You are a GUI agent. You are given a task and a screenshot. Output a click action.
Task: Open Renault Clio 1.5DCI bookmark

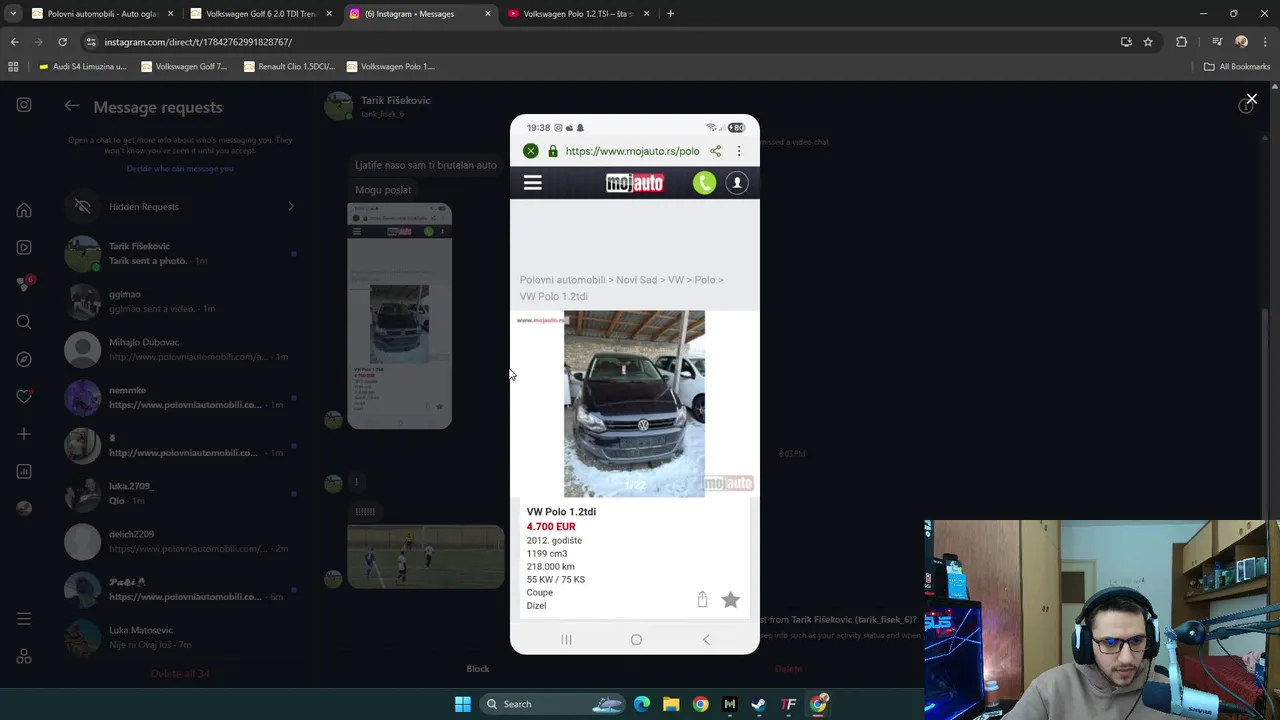(x=288, y=66)
